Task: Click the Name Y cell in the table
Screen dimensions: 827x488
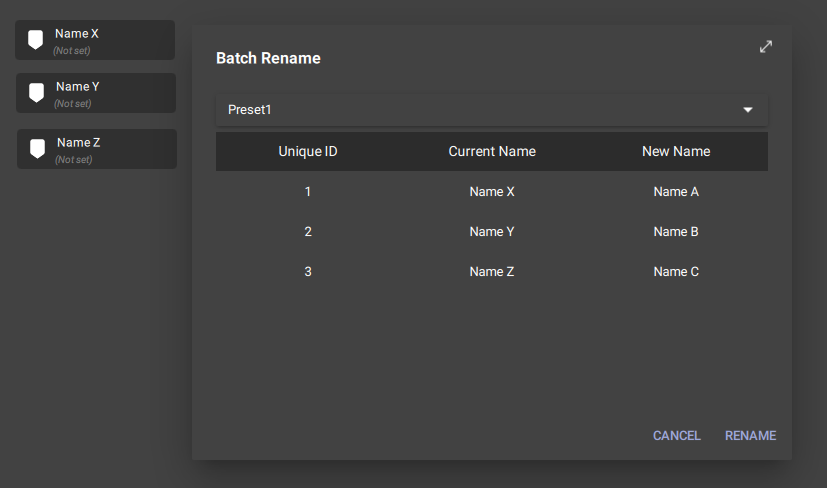Action: tap(492, 232)
